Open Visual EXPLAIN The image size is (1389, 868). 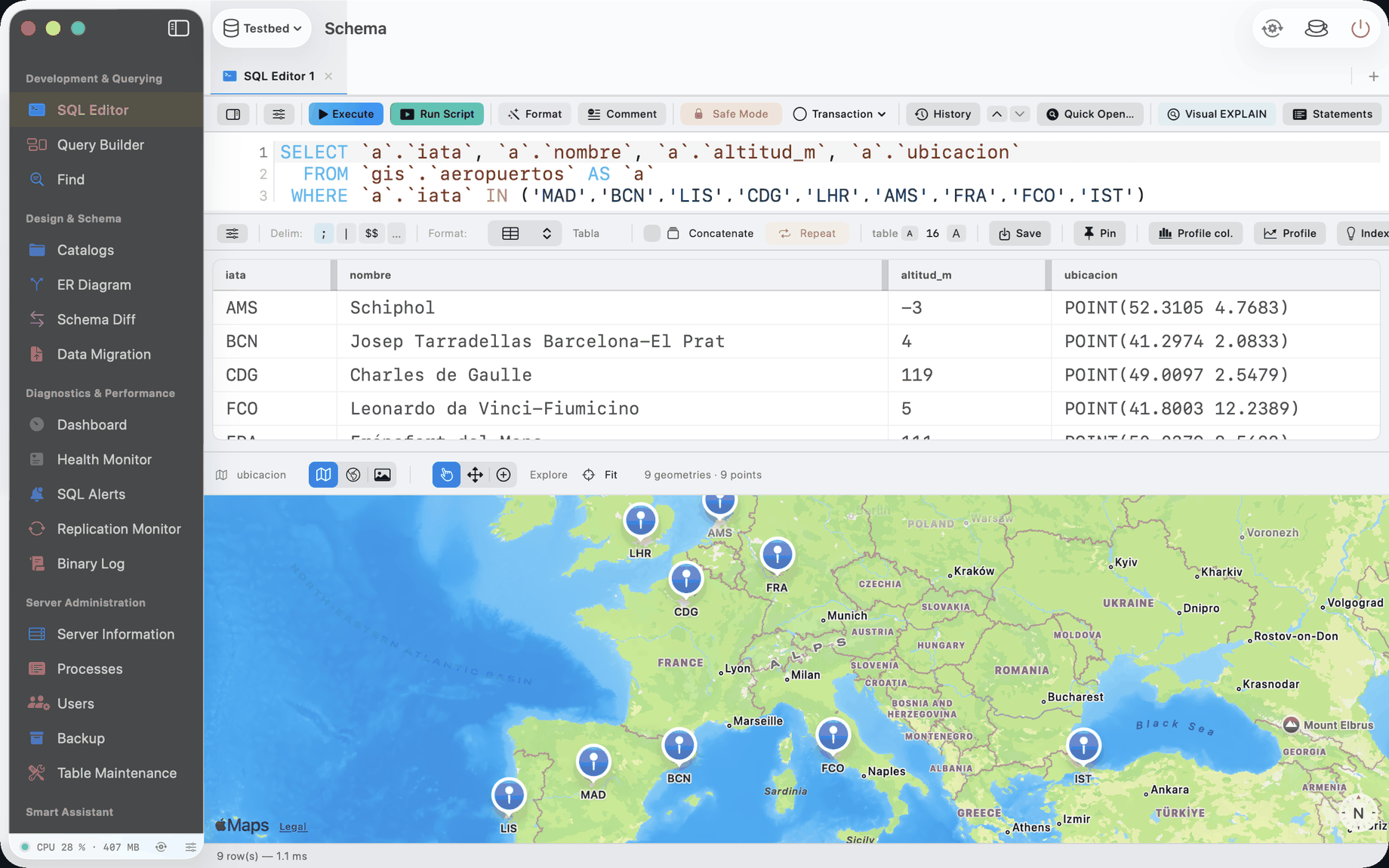click(x=1217, y=114)
